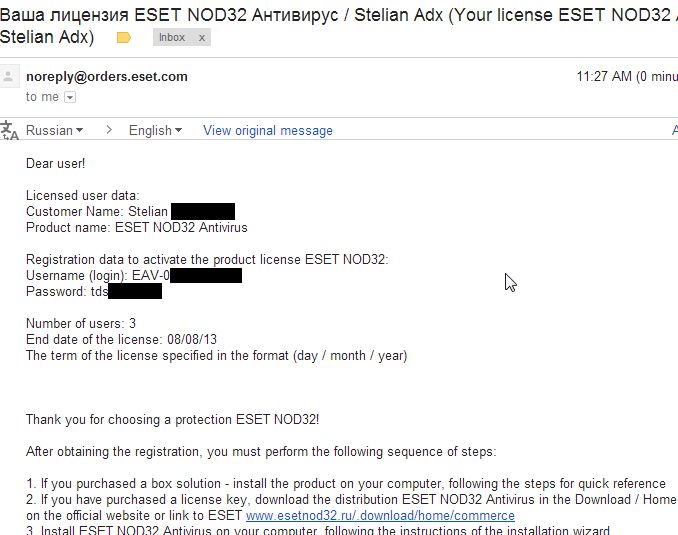Remove the Inbox label with its x
Screen dimensions: 678x535
[202, 38]
